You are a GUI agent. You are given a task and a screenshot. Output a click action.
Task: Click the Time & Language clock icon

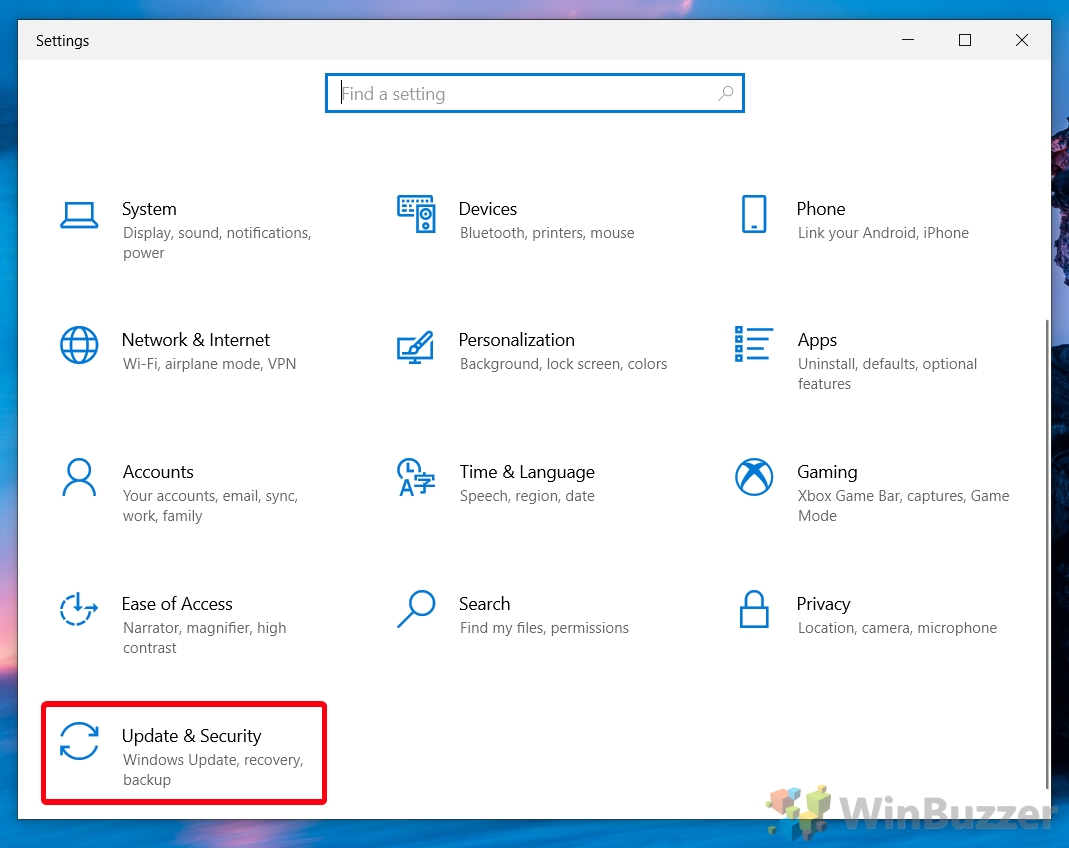416,478
